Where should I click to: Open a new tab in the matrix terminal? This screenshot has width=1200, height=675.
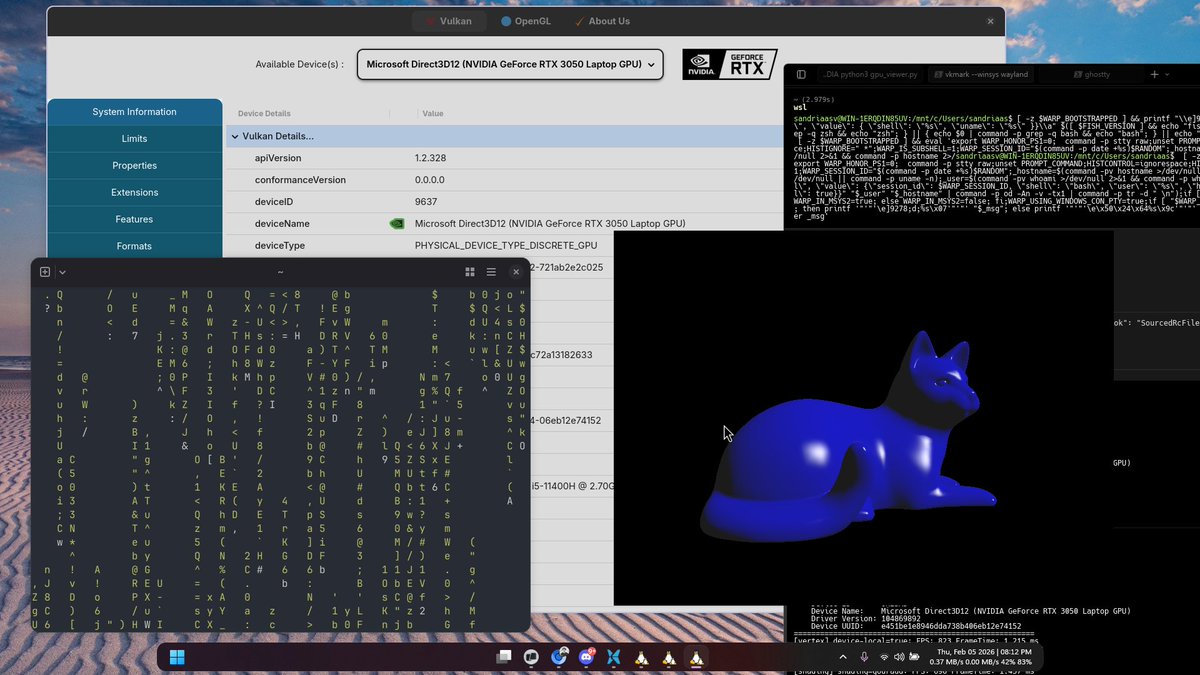pyautogui.click(x=45, y=272)
